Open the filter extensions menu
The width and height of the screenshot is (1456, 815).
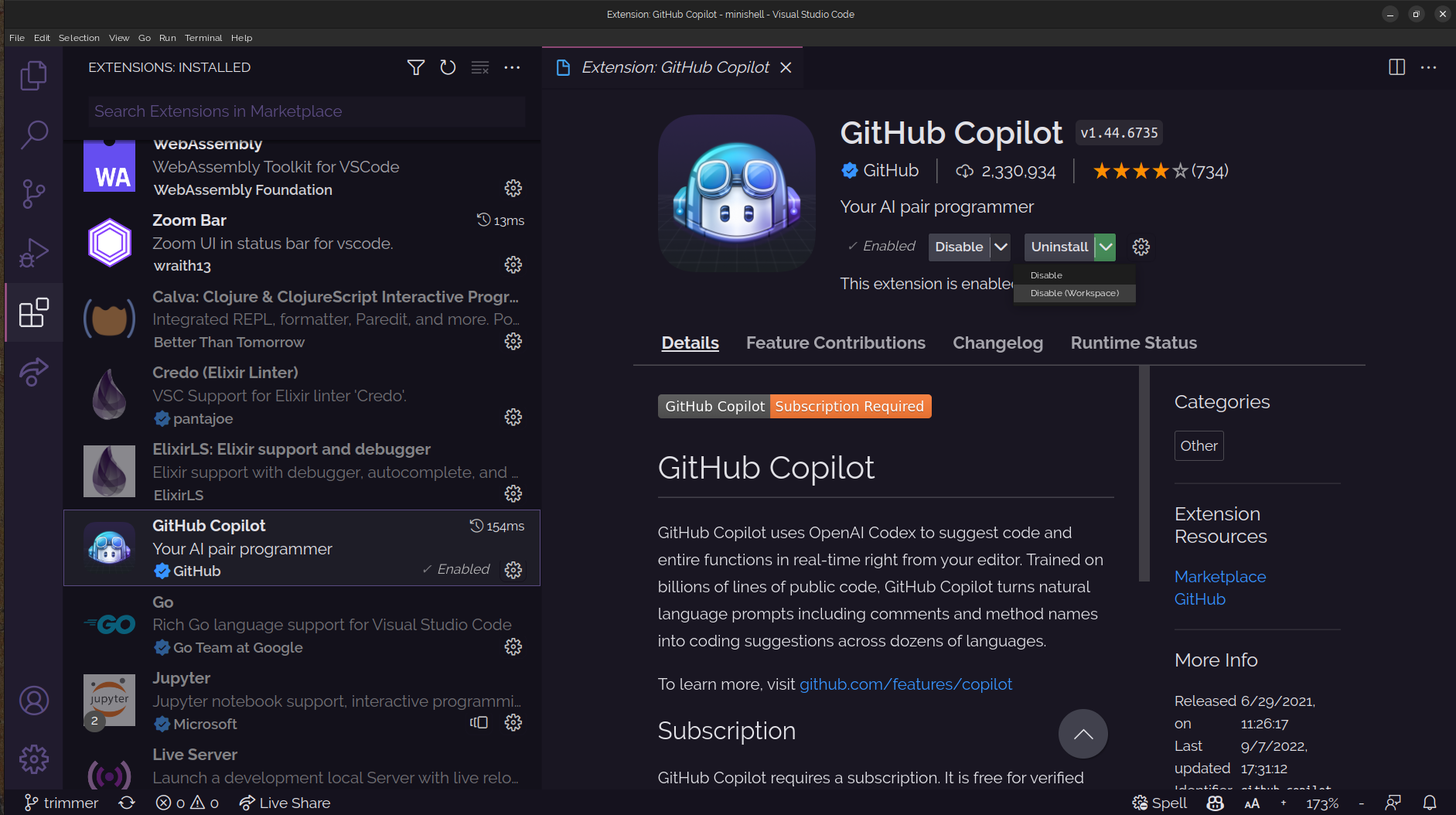tap(416, 67)
